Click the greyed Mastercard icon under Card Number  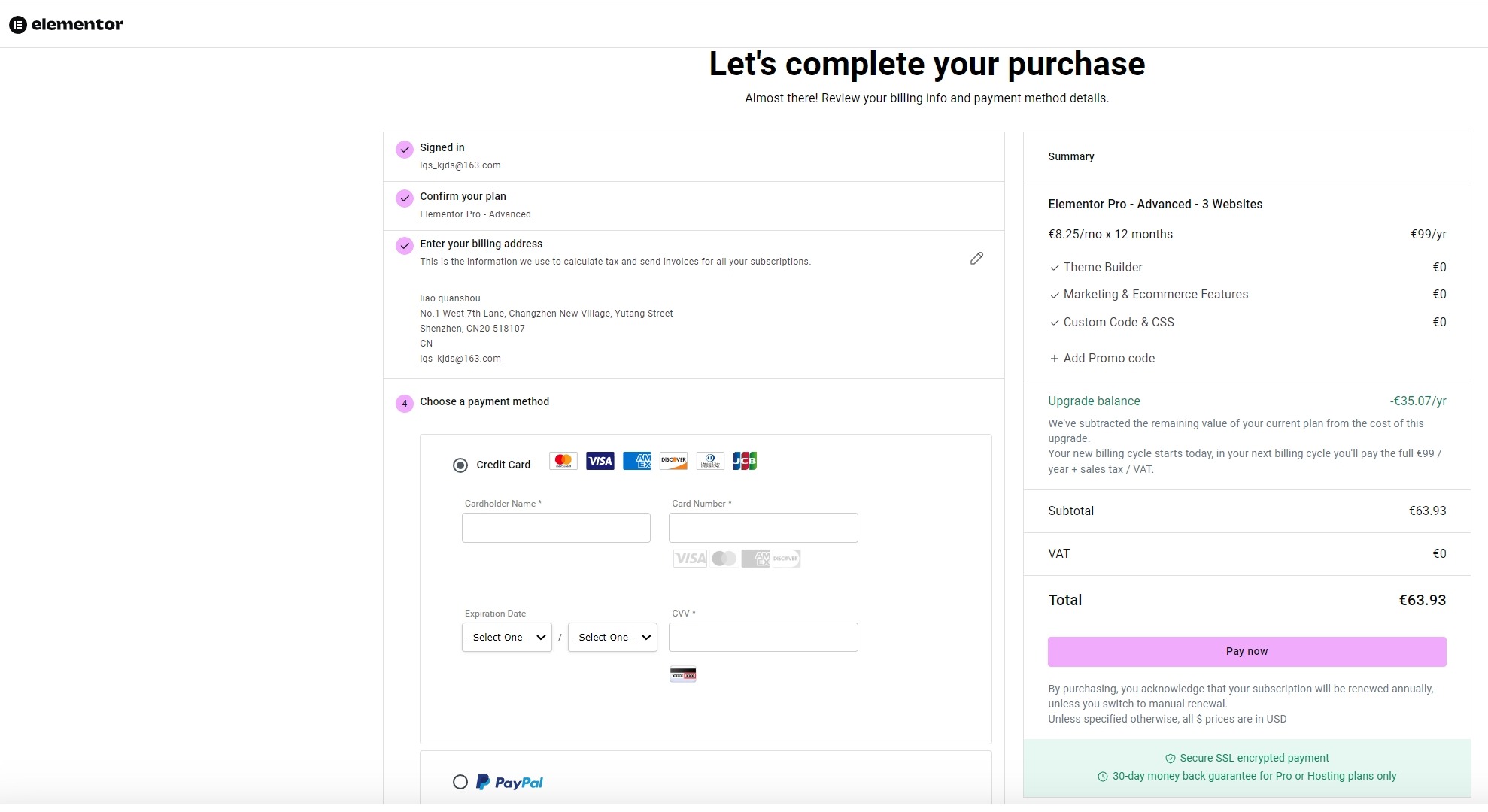(724, 559)
